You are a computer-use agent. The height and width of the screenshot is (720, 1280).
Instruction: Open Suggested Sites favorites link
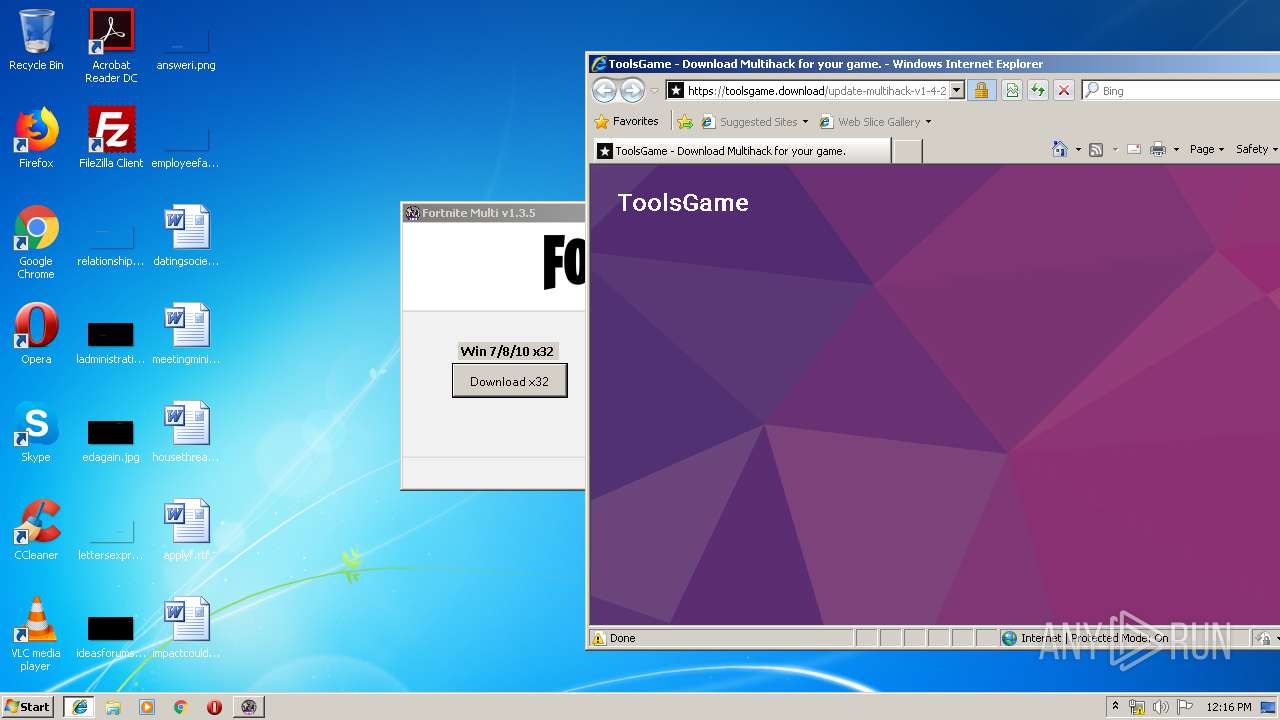pos(749,122)
